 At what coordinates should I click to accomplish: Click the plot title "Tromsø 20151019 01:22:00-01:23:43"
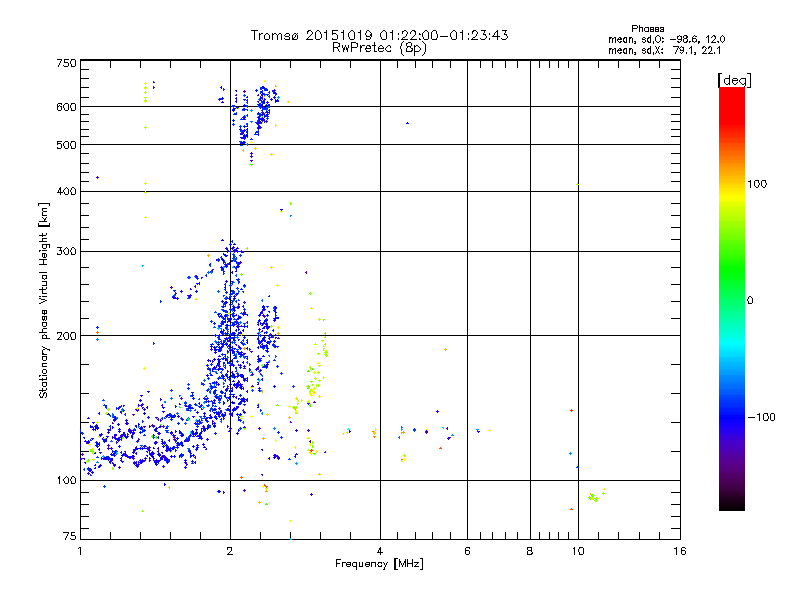pyautogui.click(x=379, y=35)
